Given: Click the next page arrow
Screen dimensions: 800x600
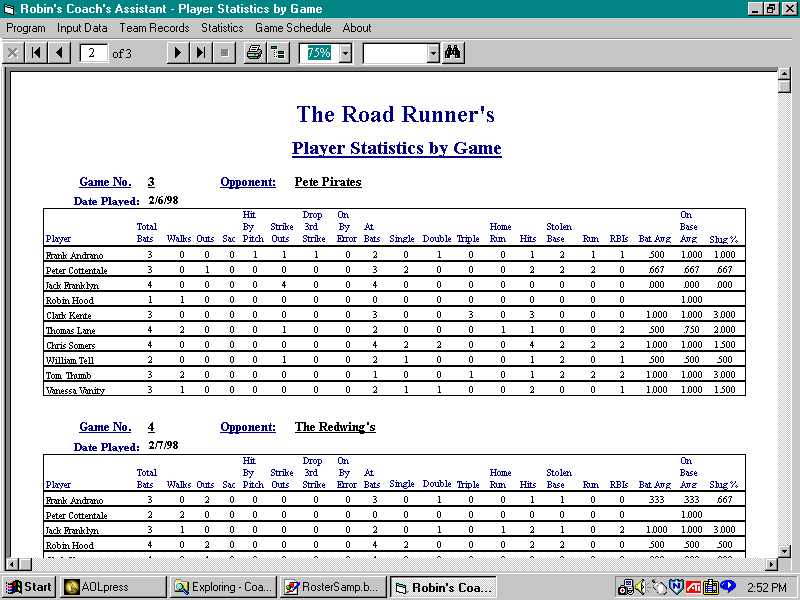Looking at the screenshot, I should 178,53.
